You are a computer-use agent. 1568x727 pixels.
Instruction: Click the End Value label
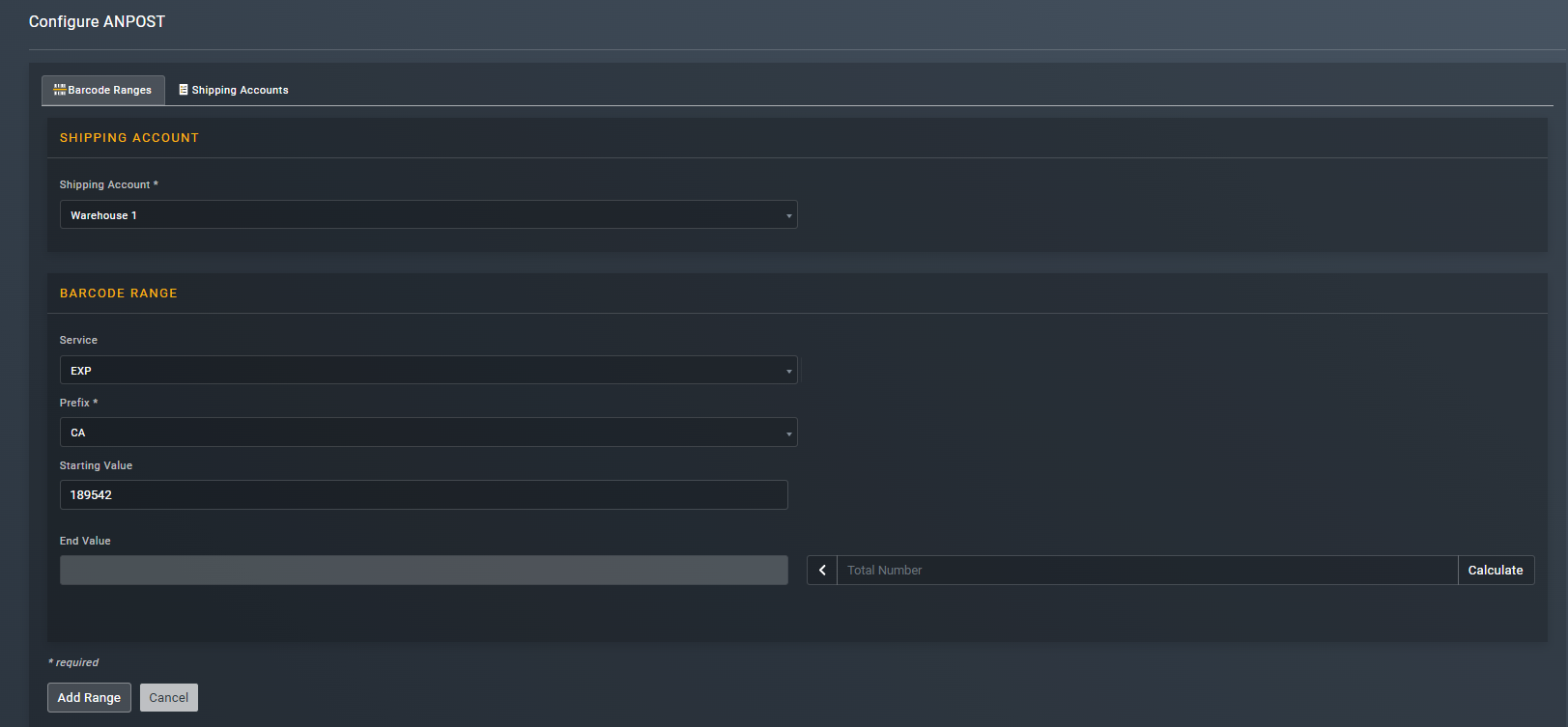(x=85, y=541)
